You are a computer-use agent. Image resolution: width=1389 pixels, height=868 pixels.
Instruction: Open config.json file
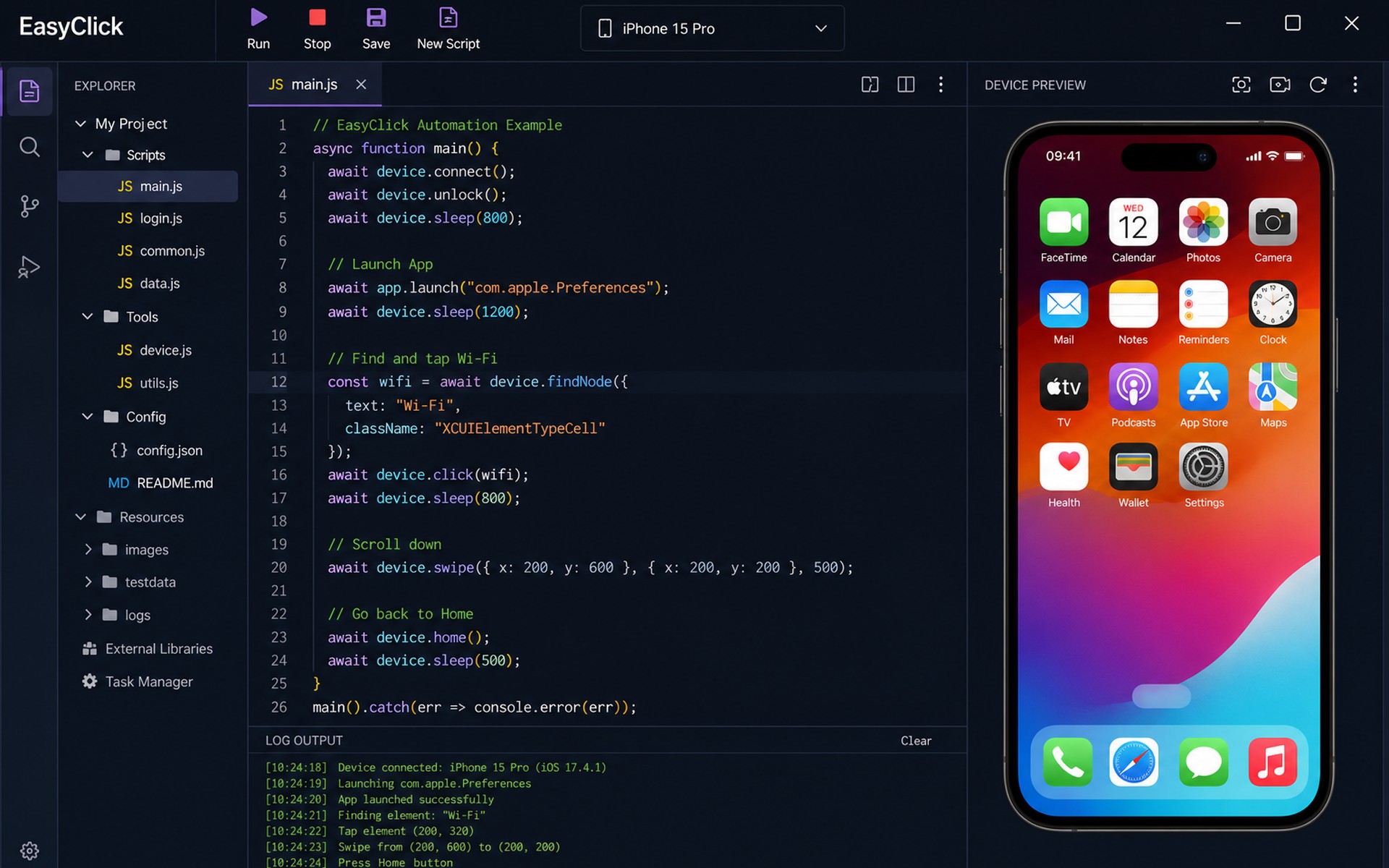(156, 450)
